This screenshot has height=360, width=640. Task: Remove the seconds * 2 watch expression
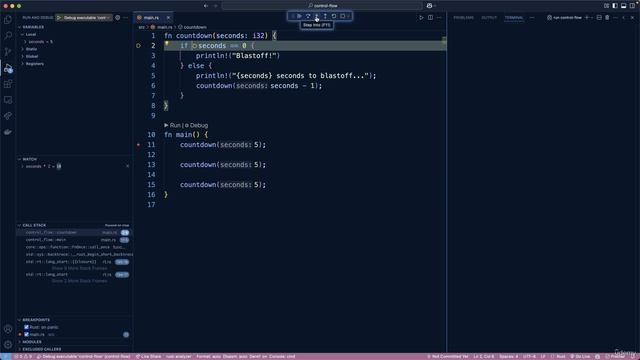(x=127, y=166)
